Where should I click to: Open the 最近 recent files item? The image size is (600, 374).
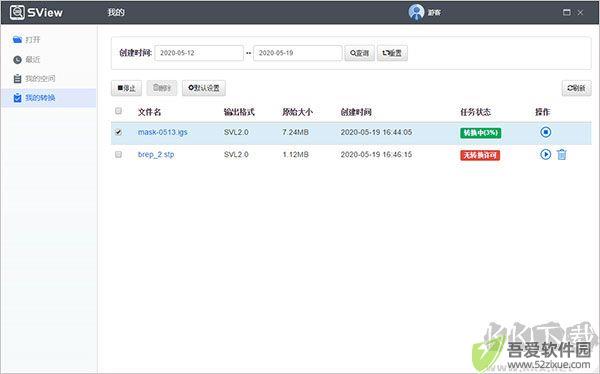pyautogui.click(x=26, y=59)
